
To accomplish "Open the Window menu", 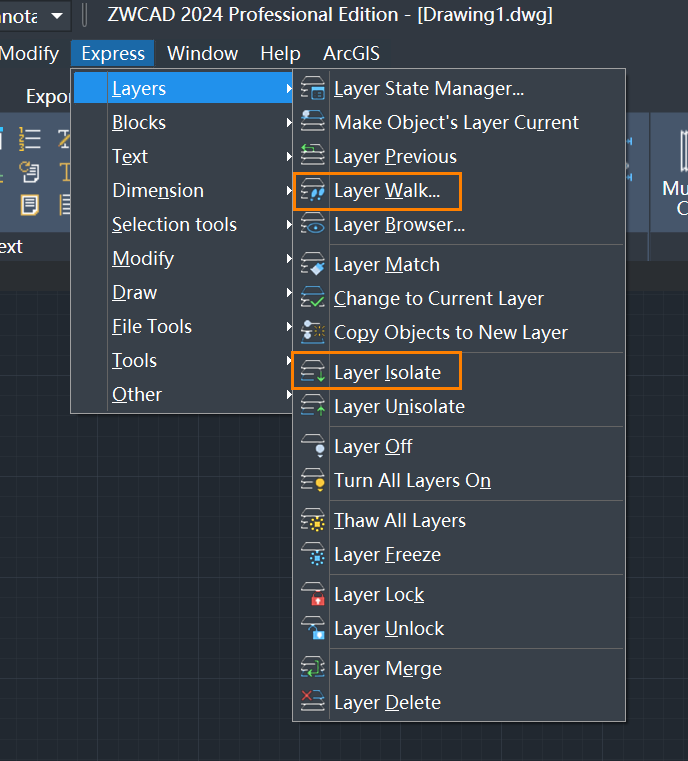I will [202, 53].
